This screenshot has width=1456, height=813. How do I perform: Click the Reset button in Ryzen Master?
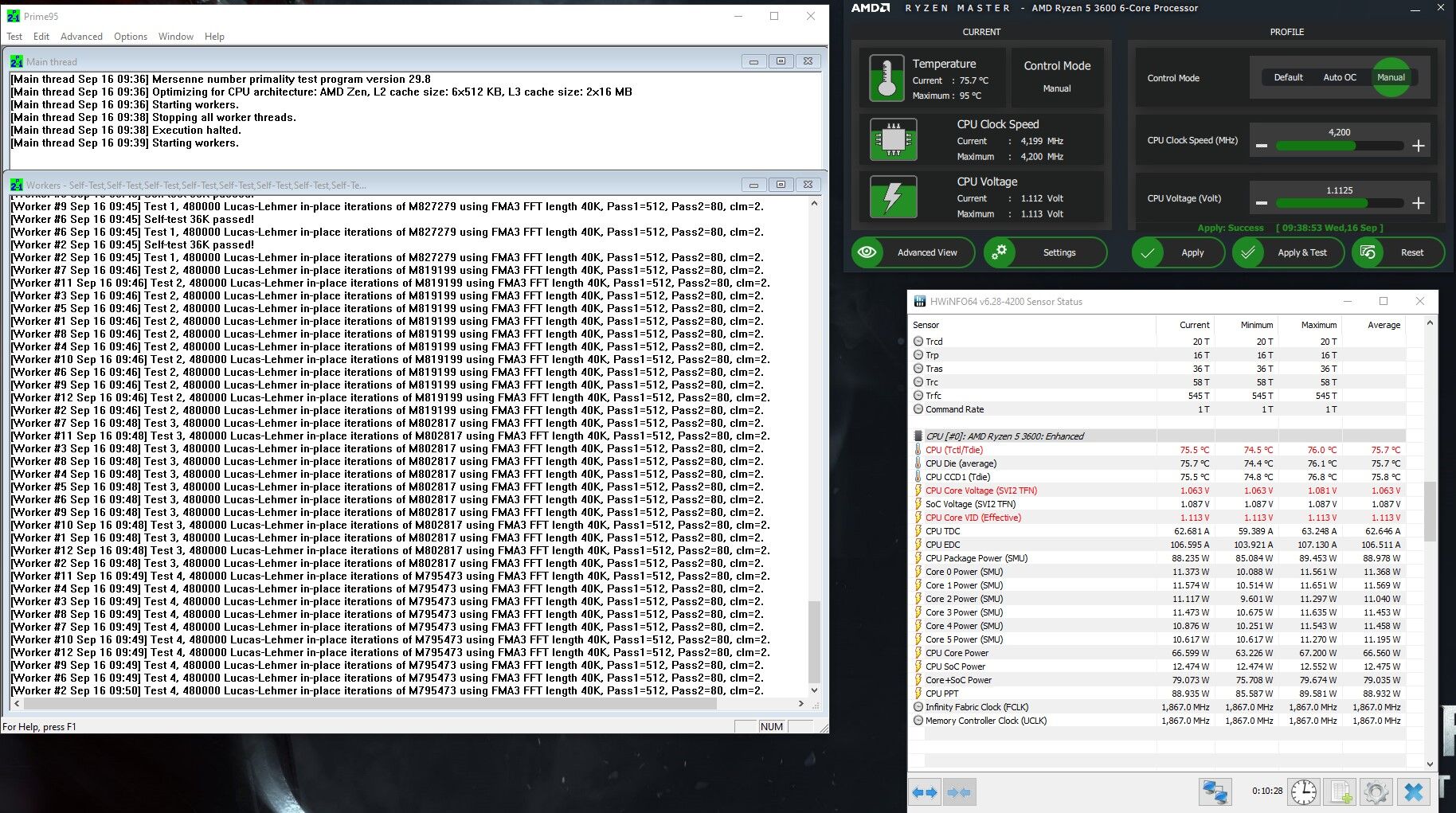point(1398,252)
